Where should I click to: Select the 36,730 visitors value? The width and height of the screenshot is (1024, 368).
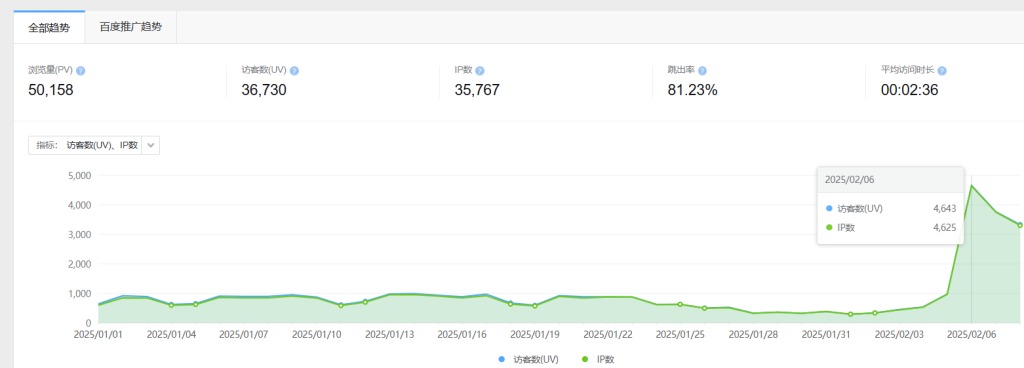point(264,90)
